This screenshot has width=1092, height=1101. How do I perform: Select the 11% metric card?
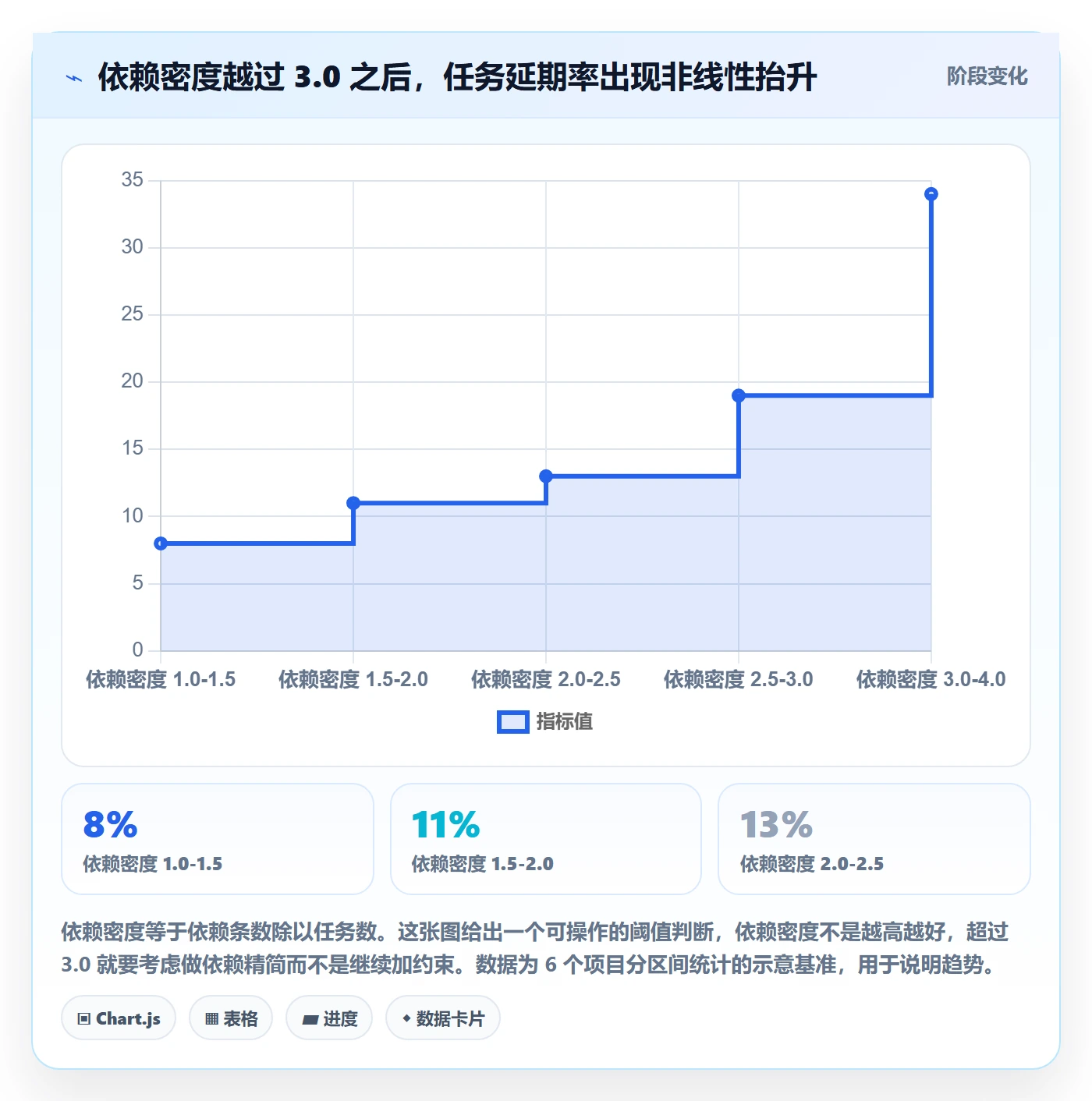[546, 839]
